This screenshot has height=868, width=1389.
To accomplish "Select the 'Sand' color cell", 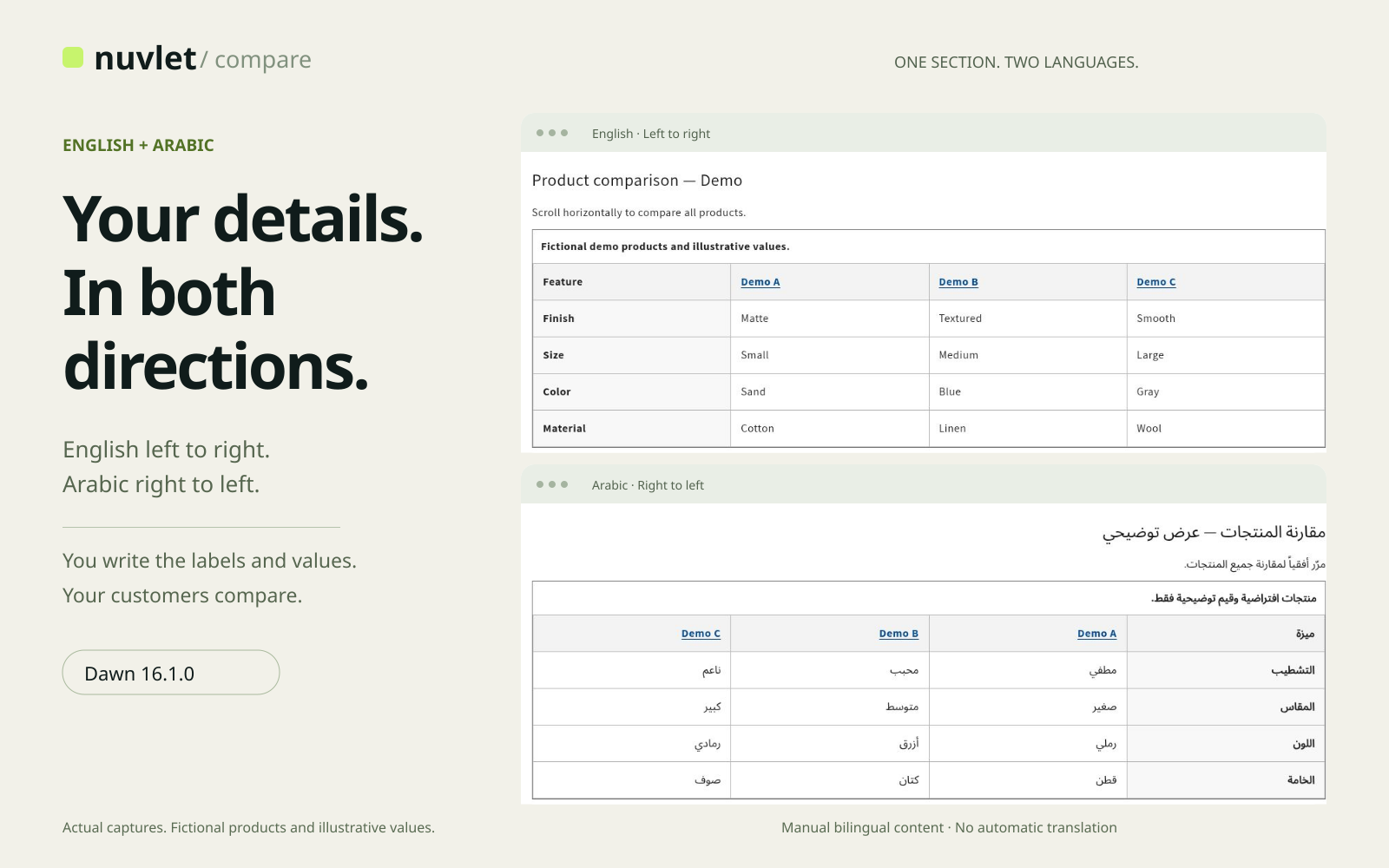I will 830,391.
